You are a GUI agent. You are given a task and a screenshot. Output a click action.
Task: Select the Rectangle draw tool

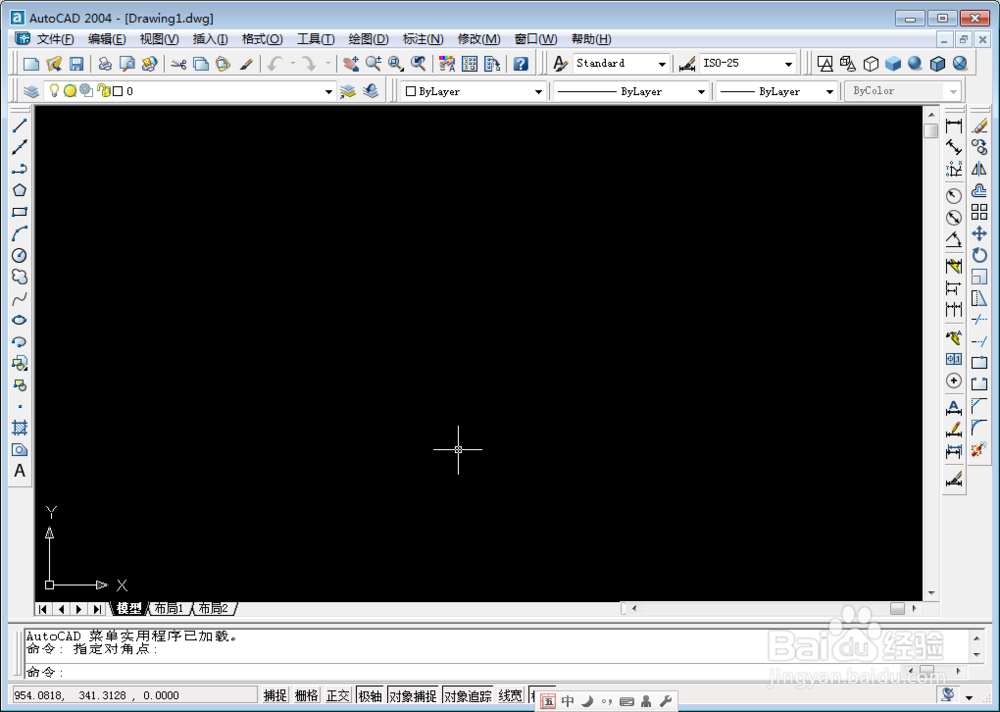(x=20, y=212)
